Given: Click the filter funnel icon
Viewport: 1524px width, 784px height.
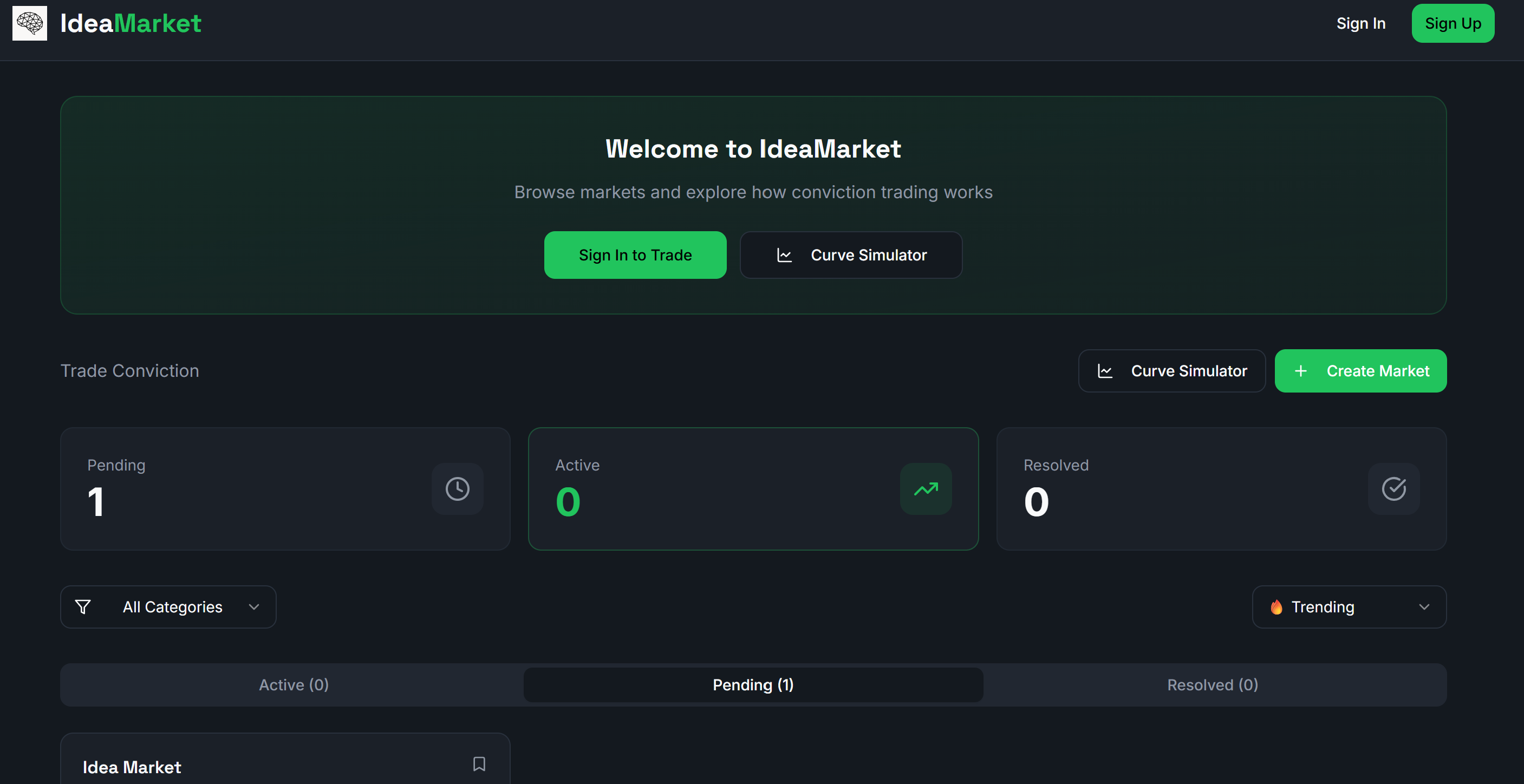Looking at the screenshot, I should 82,606.
